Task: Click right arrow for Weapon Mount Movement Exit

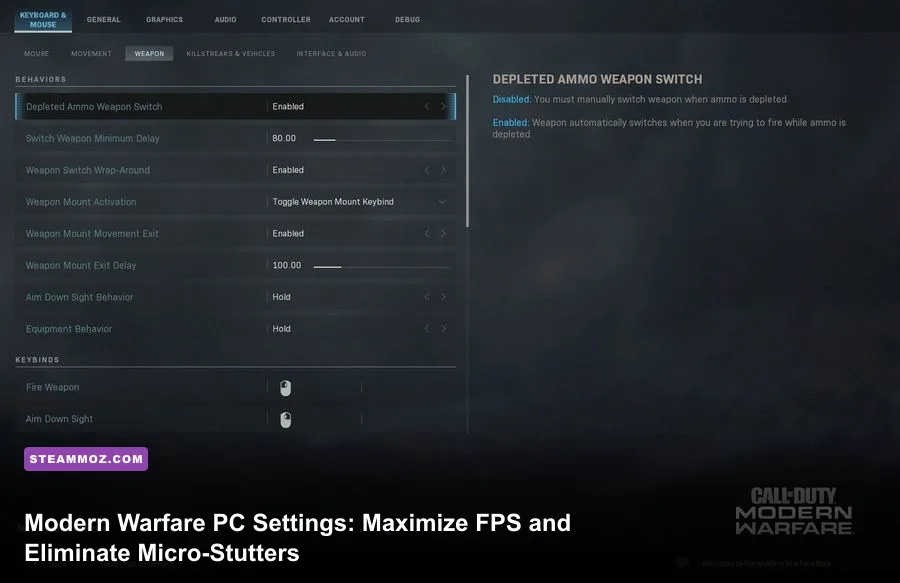Action: pyautogui.click(x=443, y=234)
